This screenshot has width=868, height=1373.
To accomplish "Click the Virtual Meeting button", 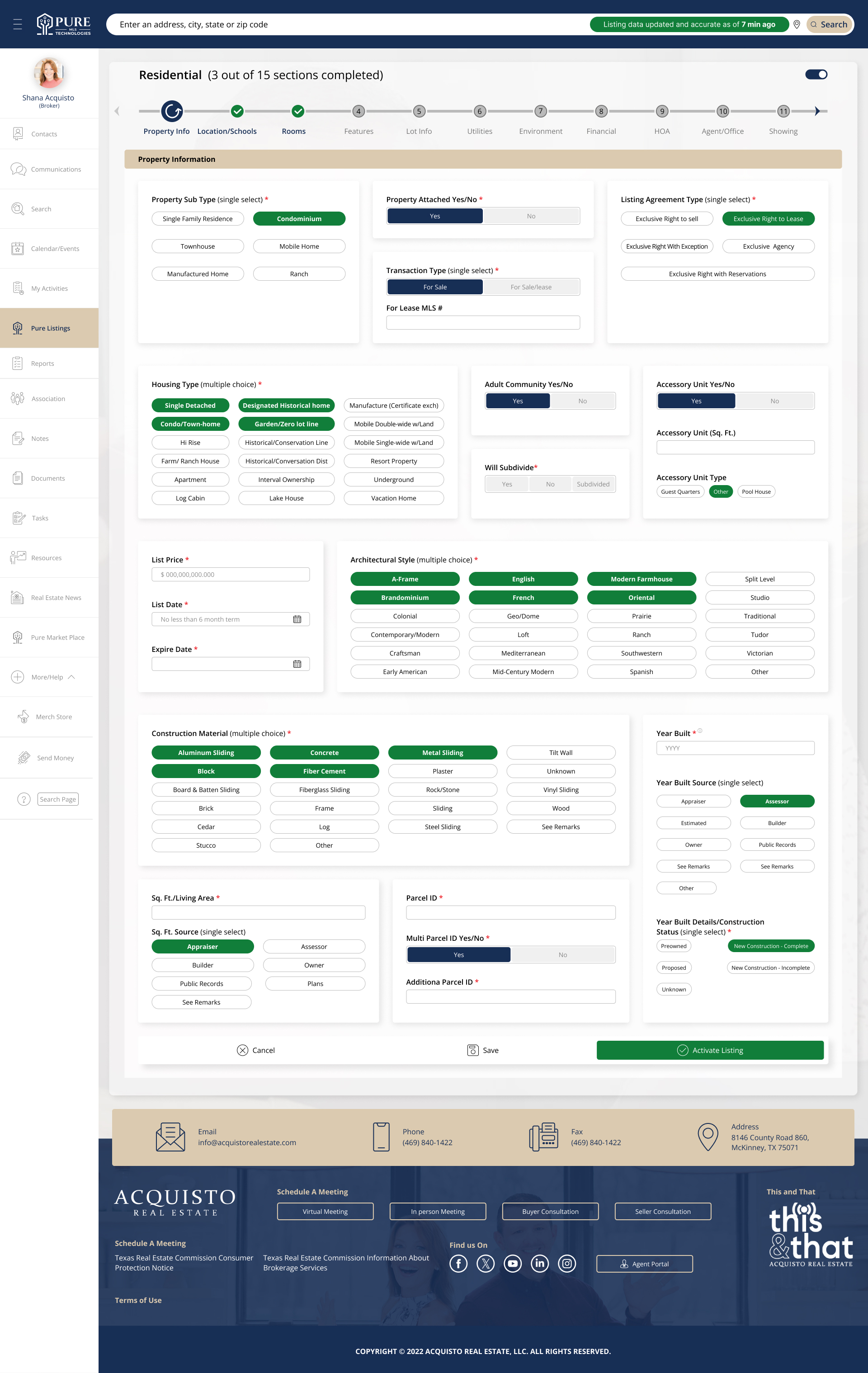I will coord(325,1212).
